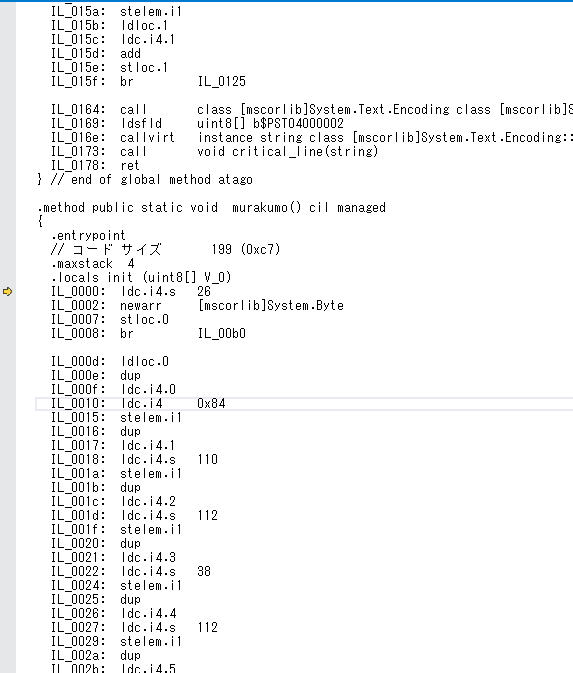
Task: Click the line IL_0024: stelem.i1
Action: (x=116, y=585)
